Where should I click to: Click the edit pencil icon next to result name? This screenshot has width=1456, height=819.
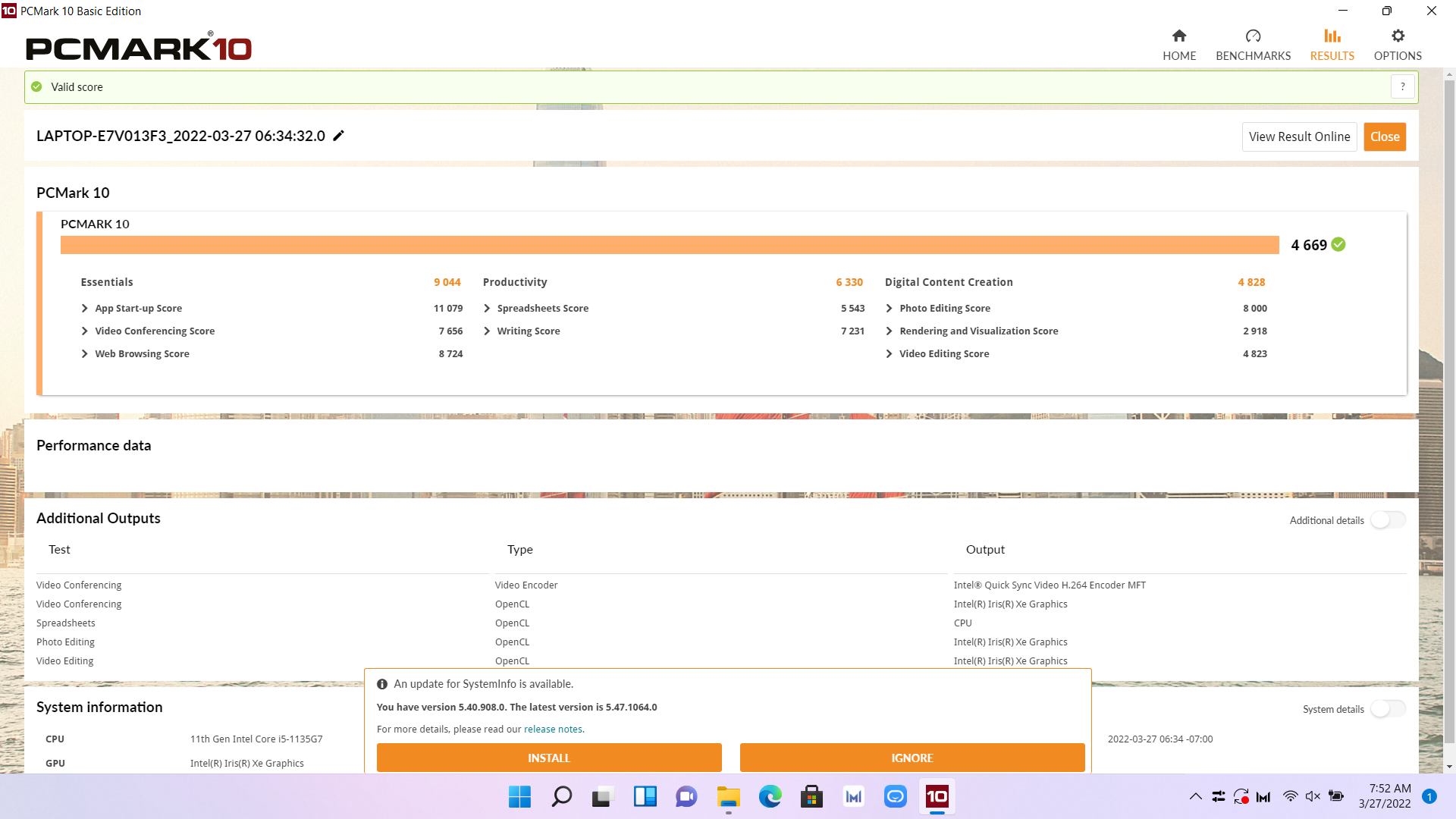339,136
